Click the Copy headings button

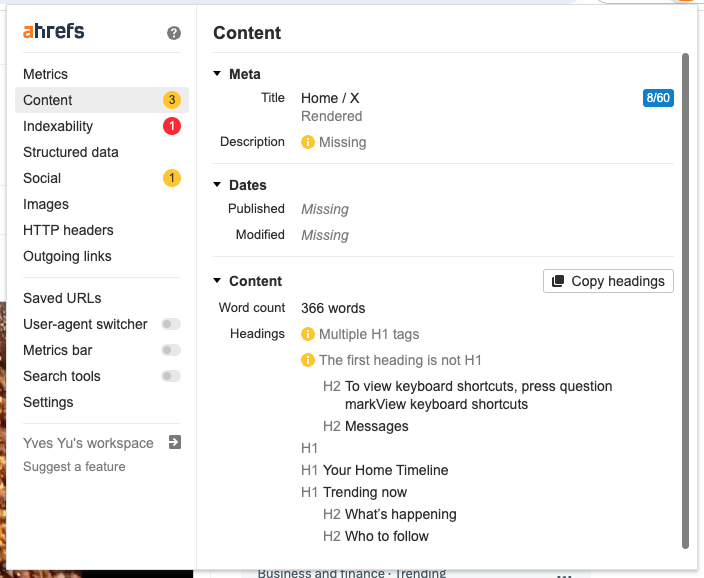coord(608,281)
